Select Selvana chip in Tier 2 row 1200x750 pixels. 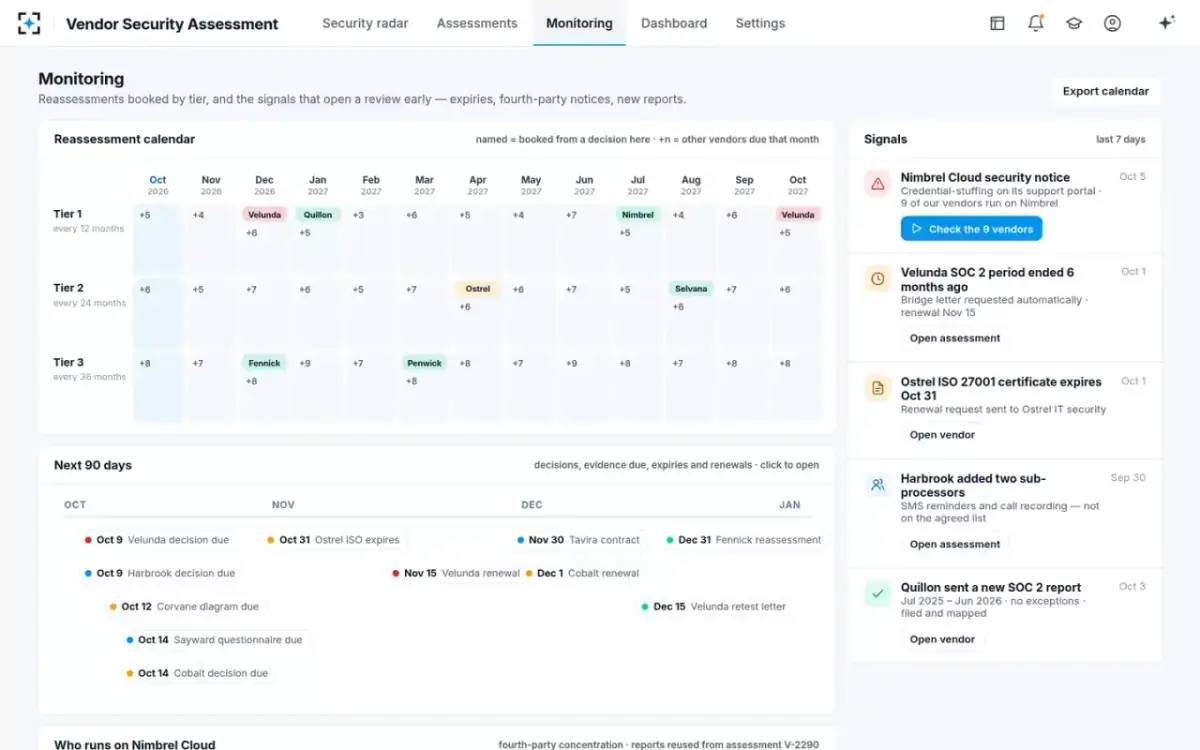(x=691, y=288)
